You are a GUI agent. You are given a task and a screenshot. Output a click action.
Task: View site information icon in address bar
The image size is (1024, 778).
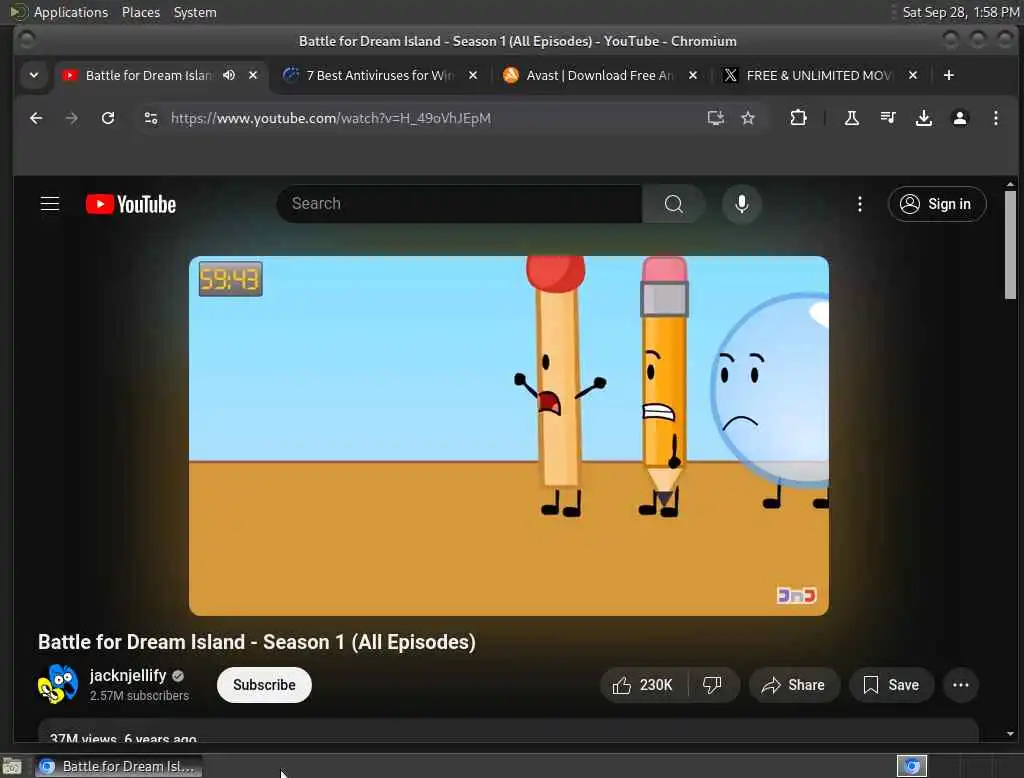151,118
